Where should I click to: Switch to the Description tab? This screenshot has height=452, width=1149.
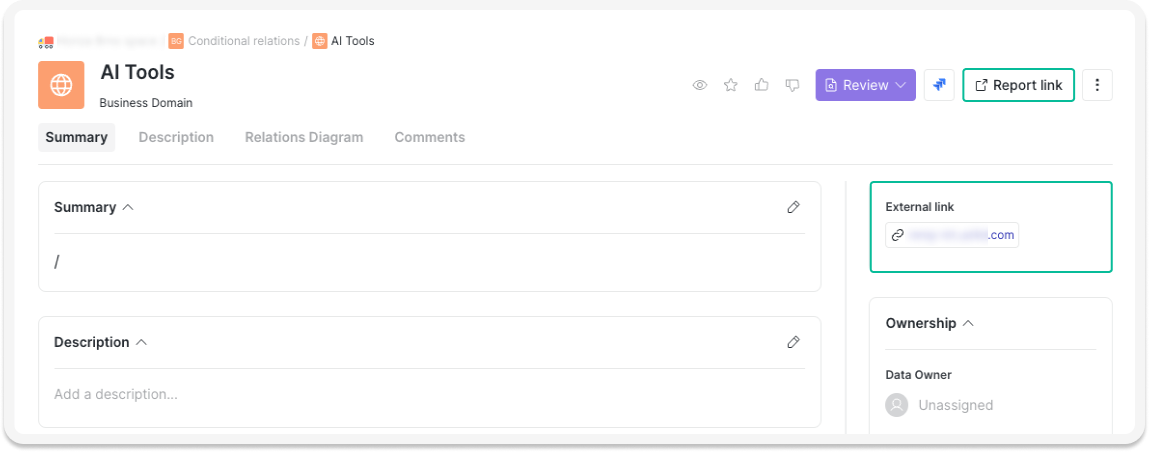coord(176,138)
